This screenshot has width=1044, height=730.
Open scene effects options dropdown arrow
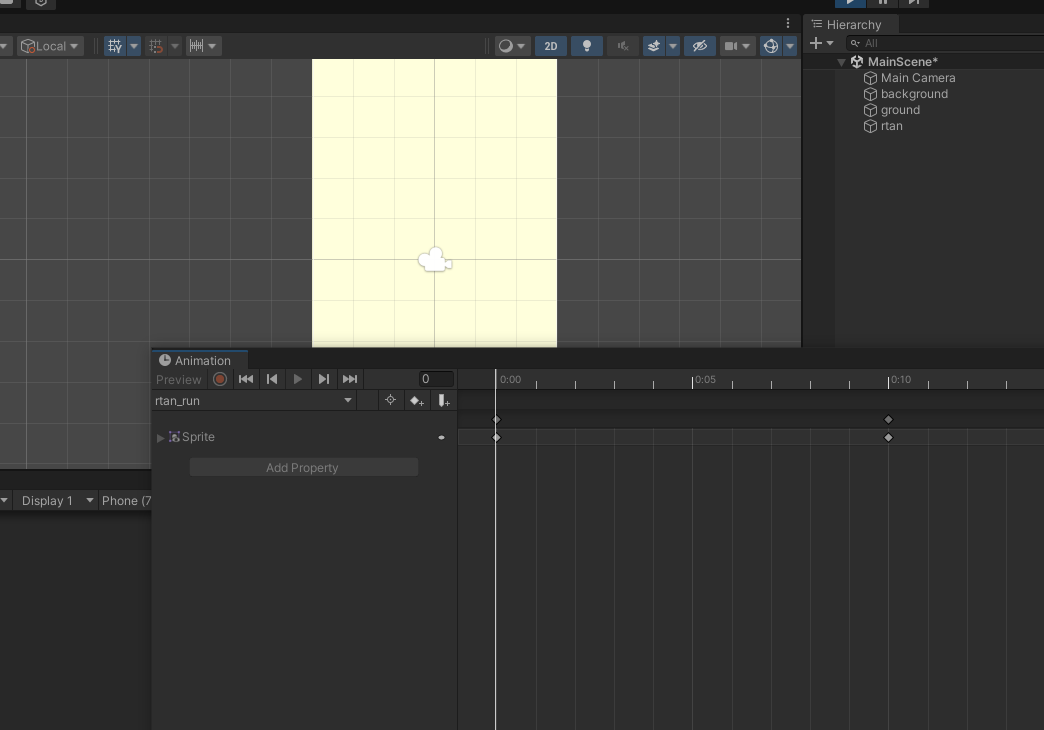[672, 46]
